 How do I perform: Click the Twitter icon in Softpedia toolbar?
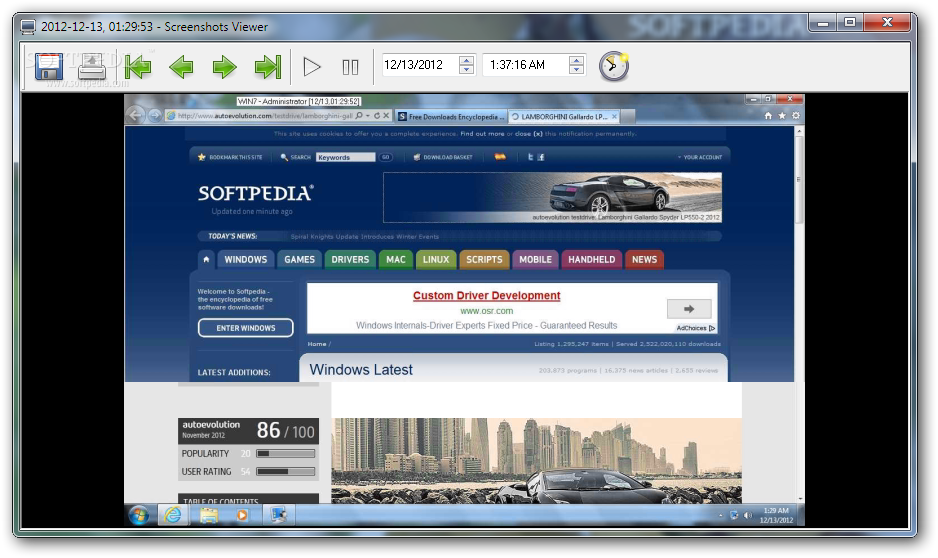tap(530, 157)
